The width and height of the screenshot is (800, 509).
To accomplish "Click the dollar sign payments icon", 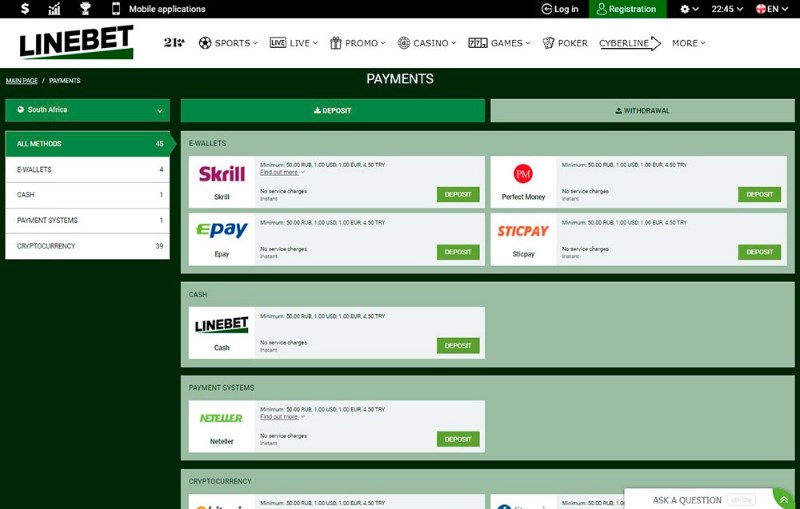I will 24,9.
